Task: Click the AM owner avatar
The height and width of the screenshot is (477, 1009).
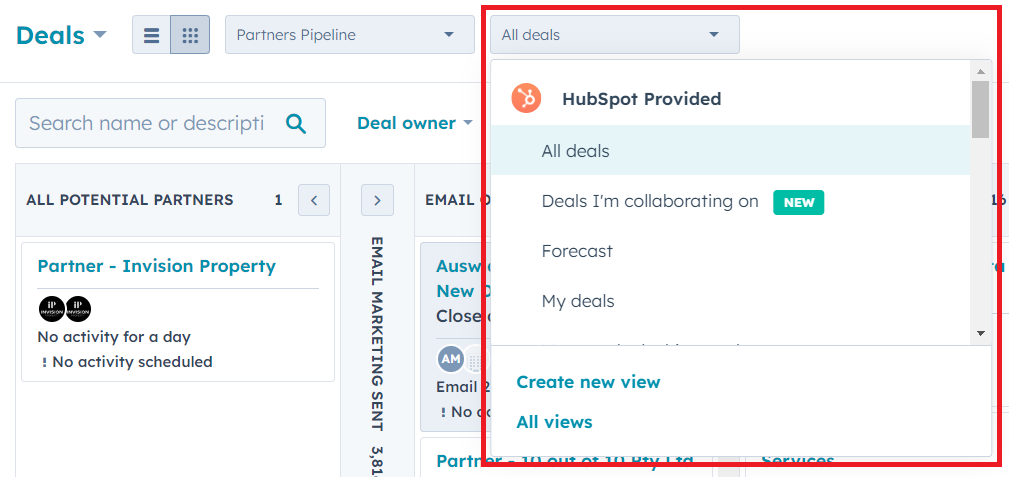Action: coord(451,359)
